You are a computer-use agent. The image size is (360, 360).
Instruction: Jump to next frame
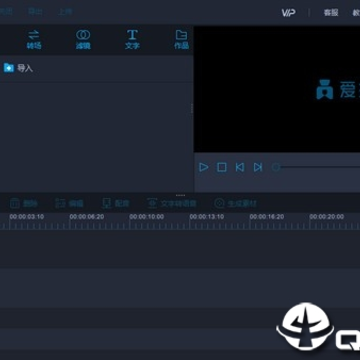(258, 167)
